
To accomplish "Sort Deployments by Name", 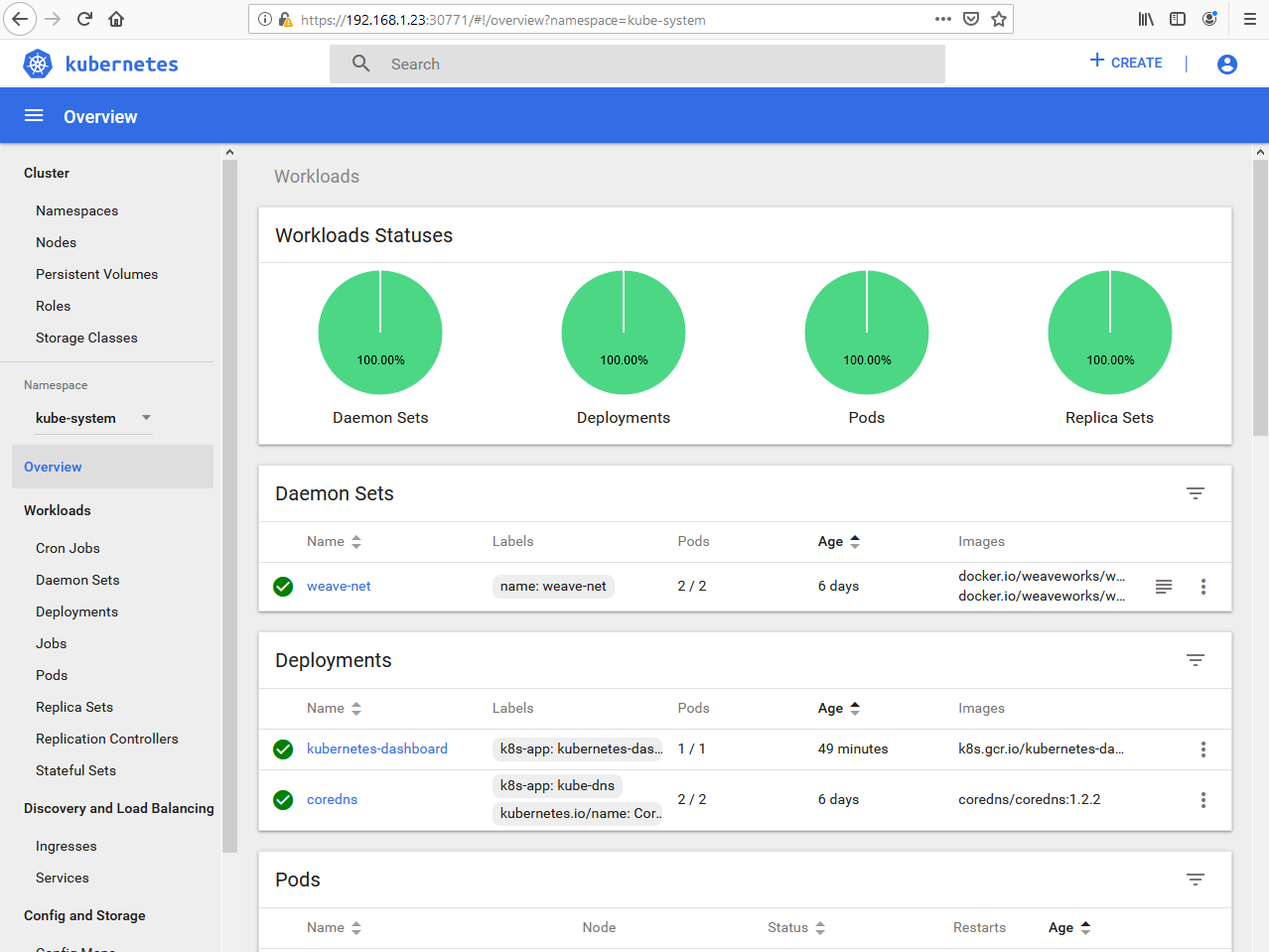I will 334,708.
